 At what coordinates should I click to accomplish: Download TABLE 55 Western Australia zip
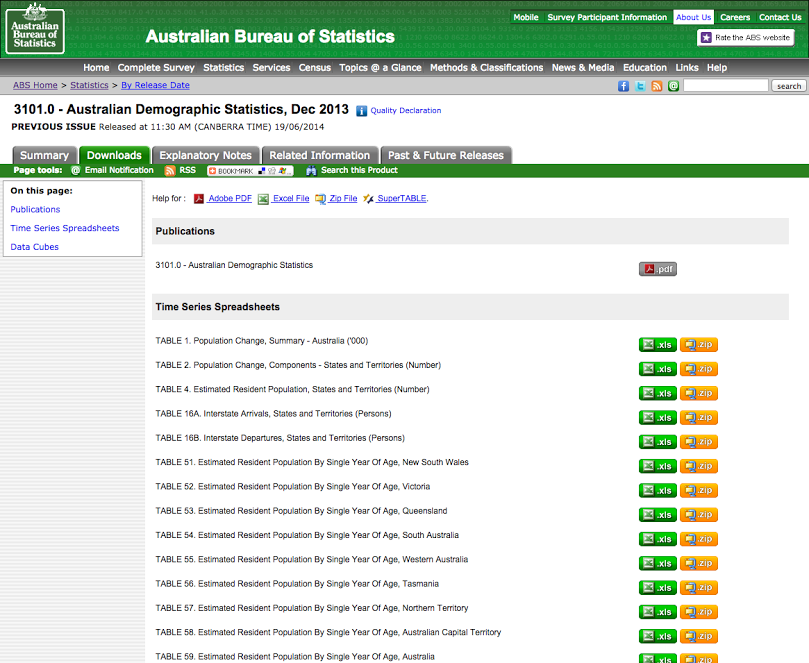[x=699, y=563]
